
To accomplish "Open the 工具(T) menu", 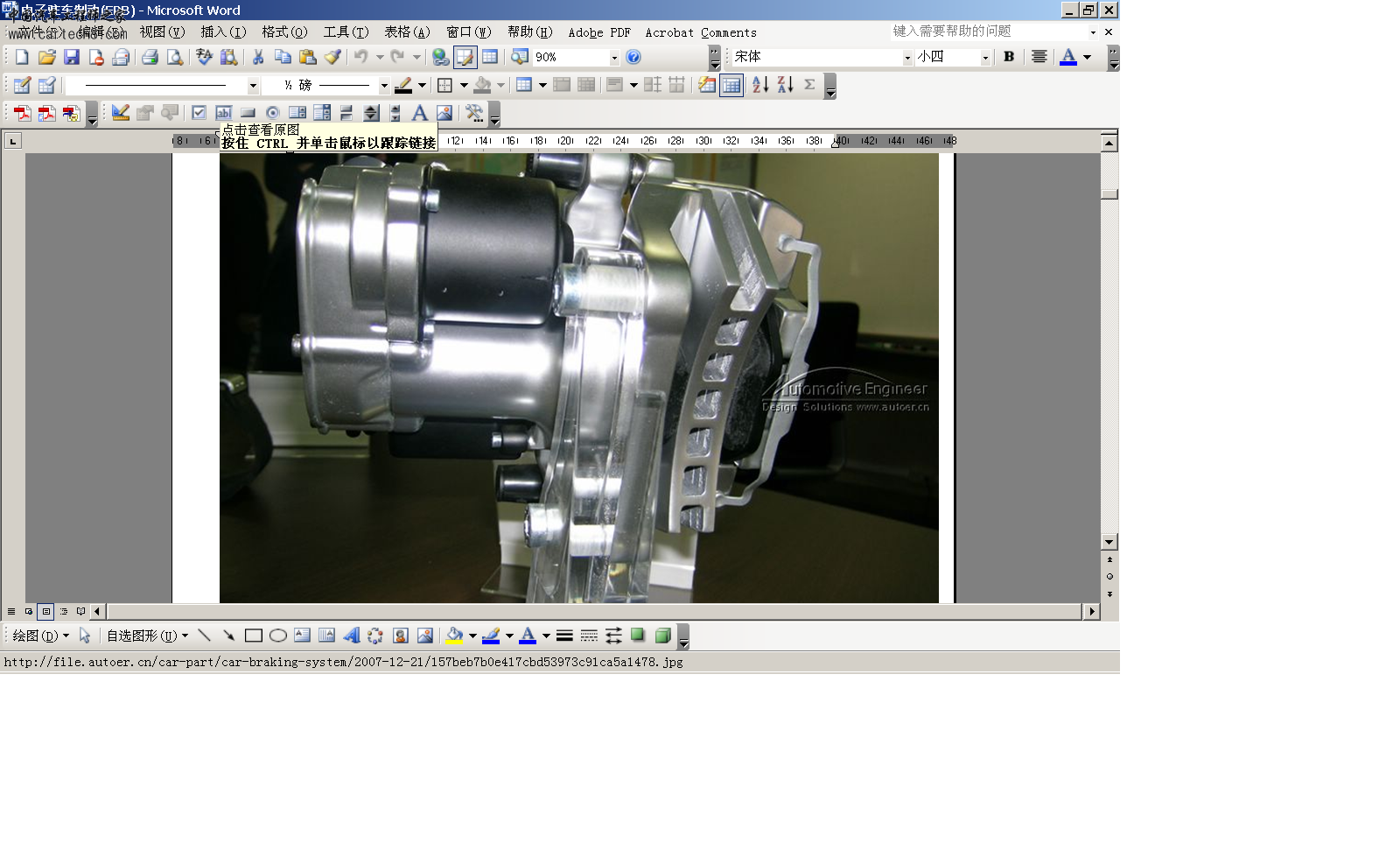I will pos(346,32).
